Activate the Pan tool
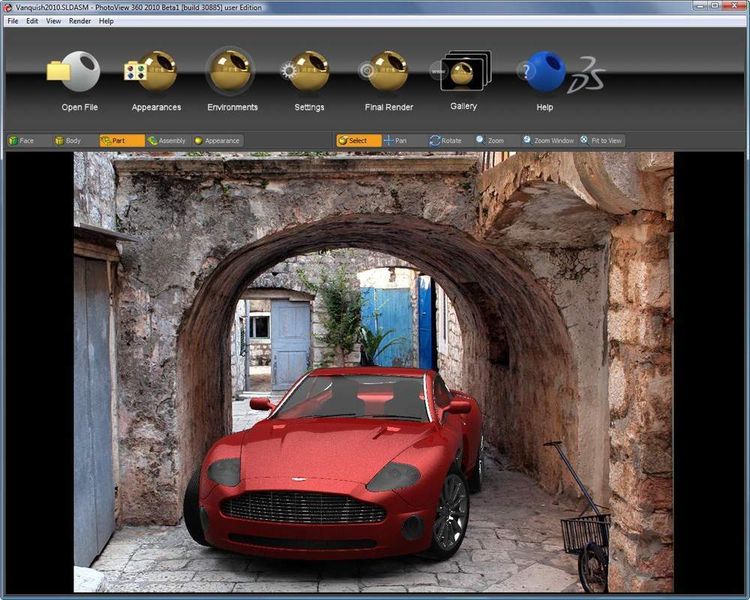 tap(402, 141)
